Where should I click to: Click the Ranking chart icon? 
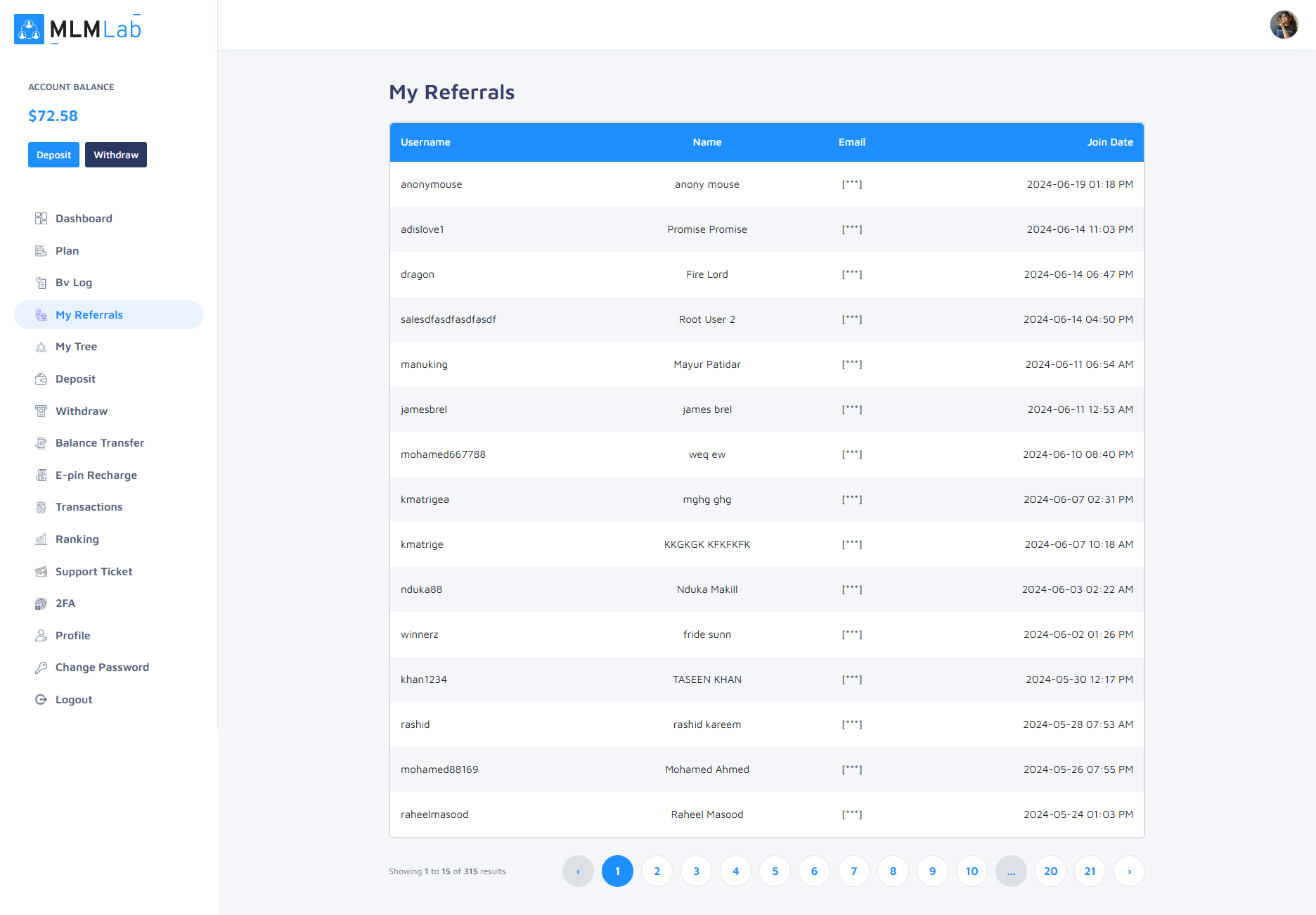41,539
